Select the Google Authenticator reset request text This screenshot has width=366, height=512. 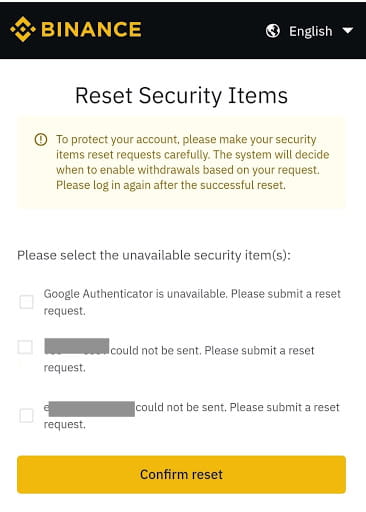coord(192,302)
